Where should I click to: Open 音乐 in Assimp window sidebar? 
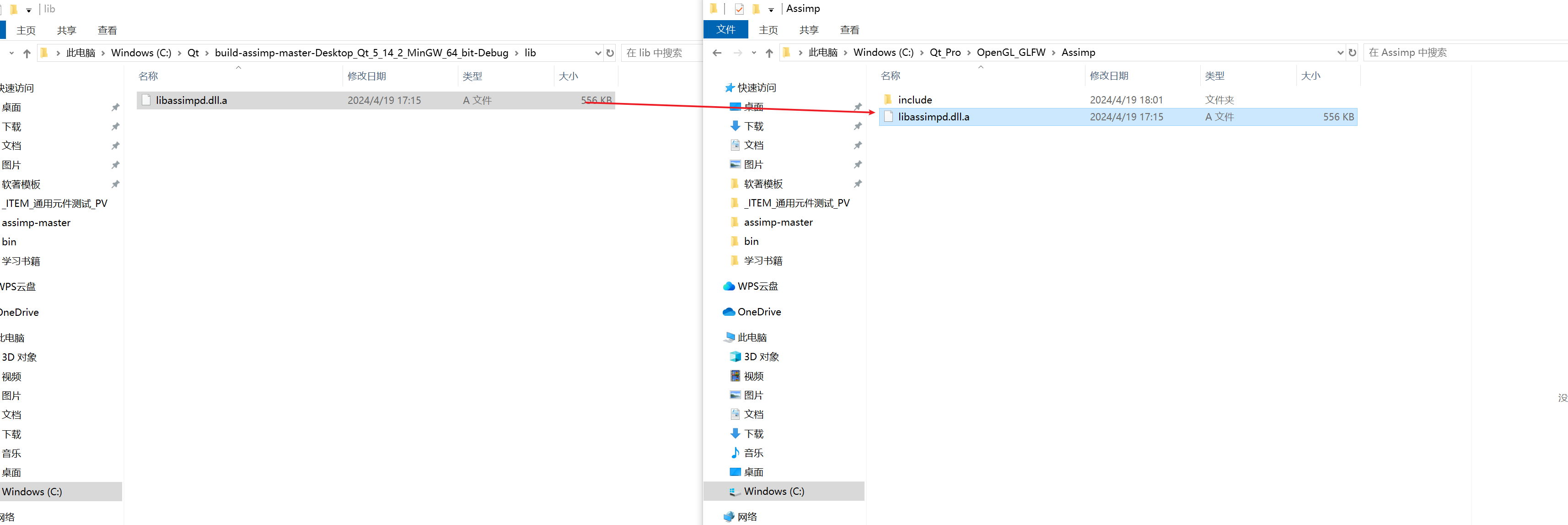753,453
